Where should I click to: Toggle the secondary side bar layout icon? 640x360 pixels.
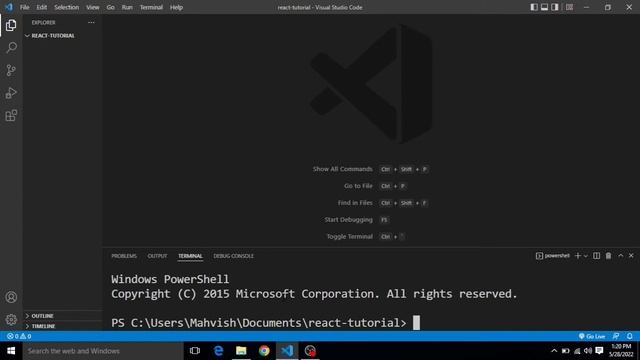[555, 7]
